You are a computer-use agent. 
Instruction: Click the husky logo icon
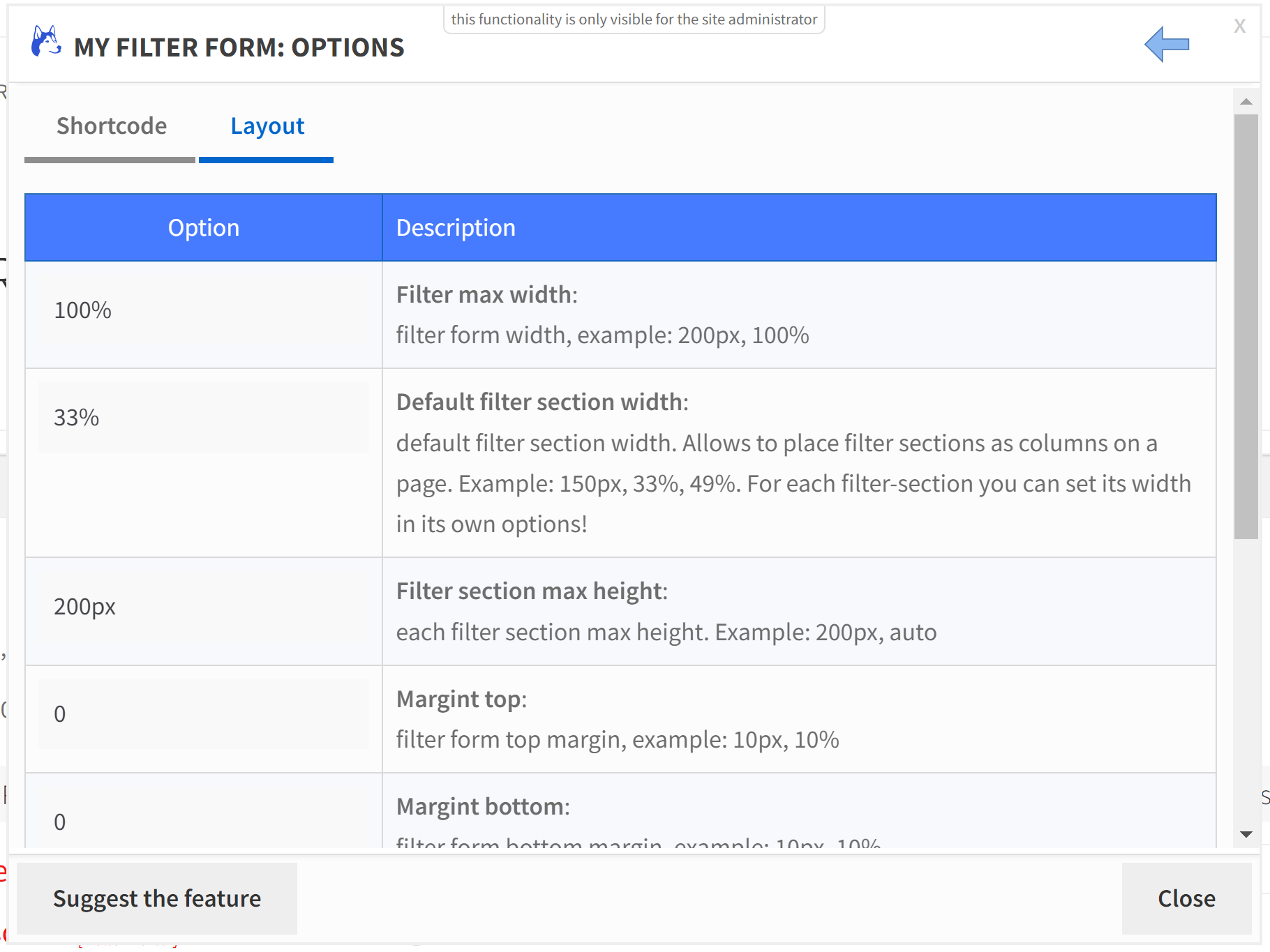pyautogui.click(x=46, y=42)
